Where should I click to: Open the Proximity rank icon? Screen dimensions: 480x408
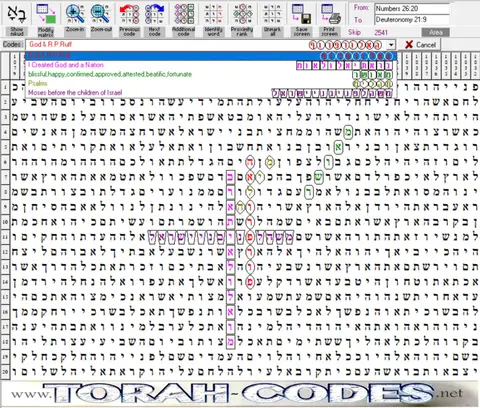point(242,14)
